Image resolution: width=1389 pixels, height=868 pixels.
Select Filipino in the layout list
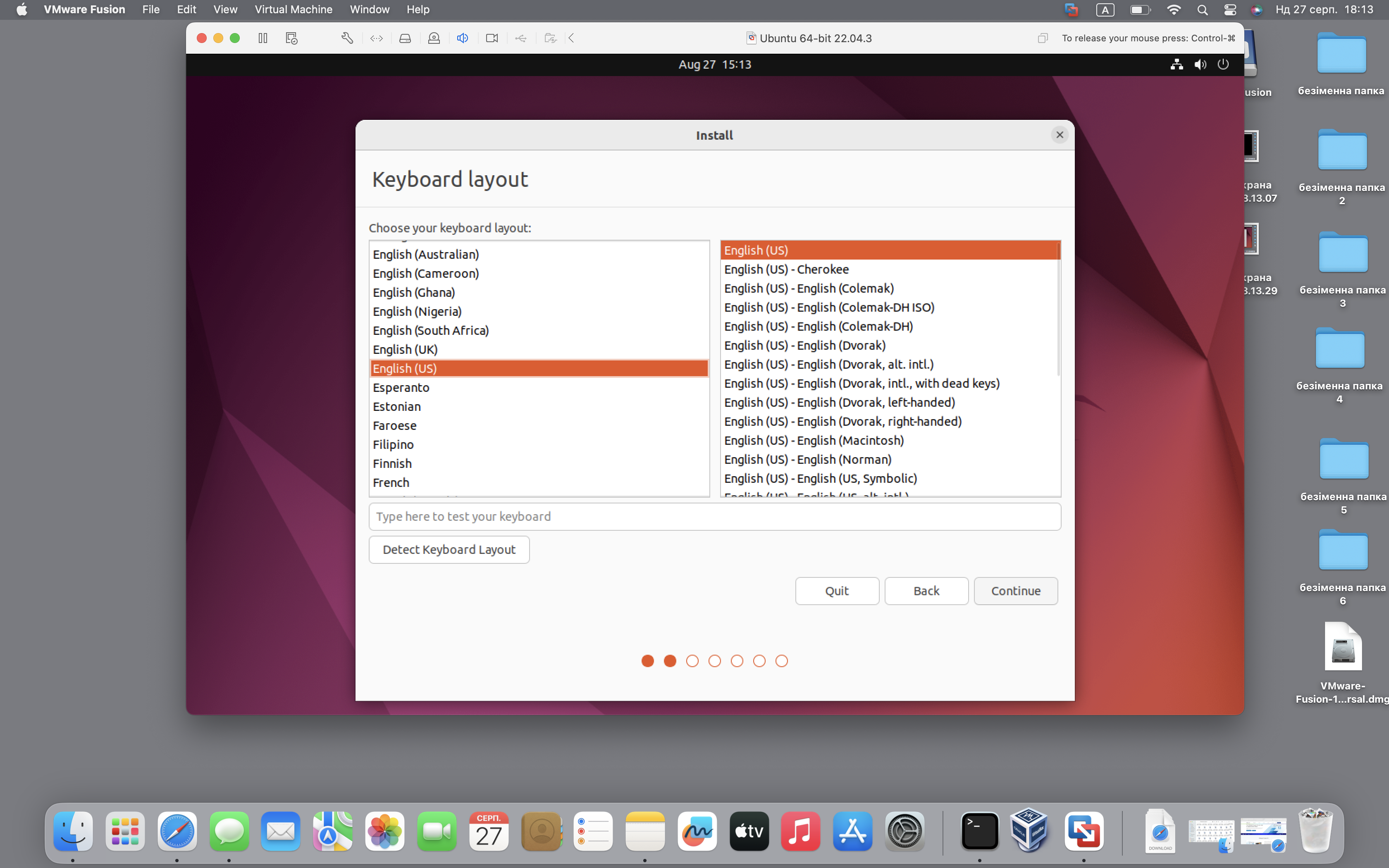(539, 444)
